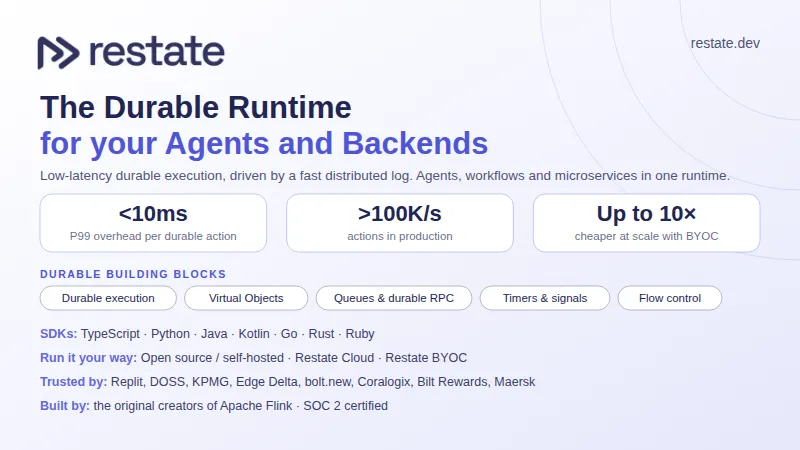The image size is (800, 450).
Task: Open the restate.dev link
Action: (725, 43)
